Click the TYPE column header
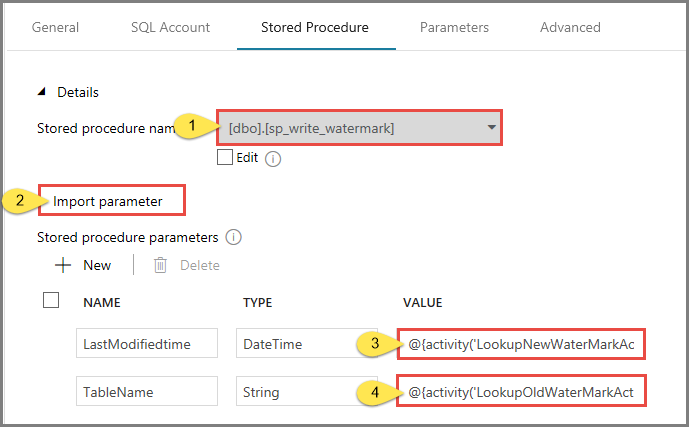Screen dimensions: 689x427 tap(257, 303)
